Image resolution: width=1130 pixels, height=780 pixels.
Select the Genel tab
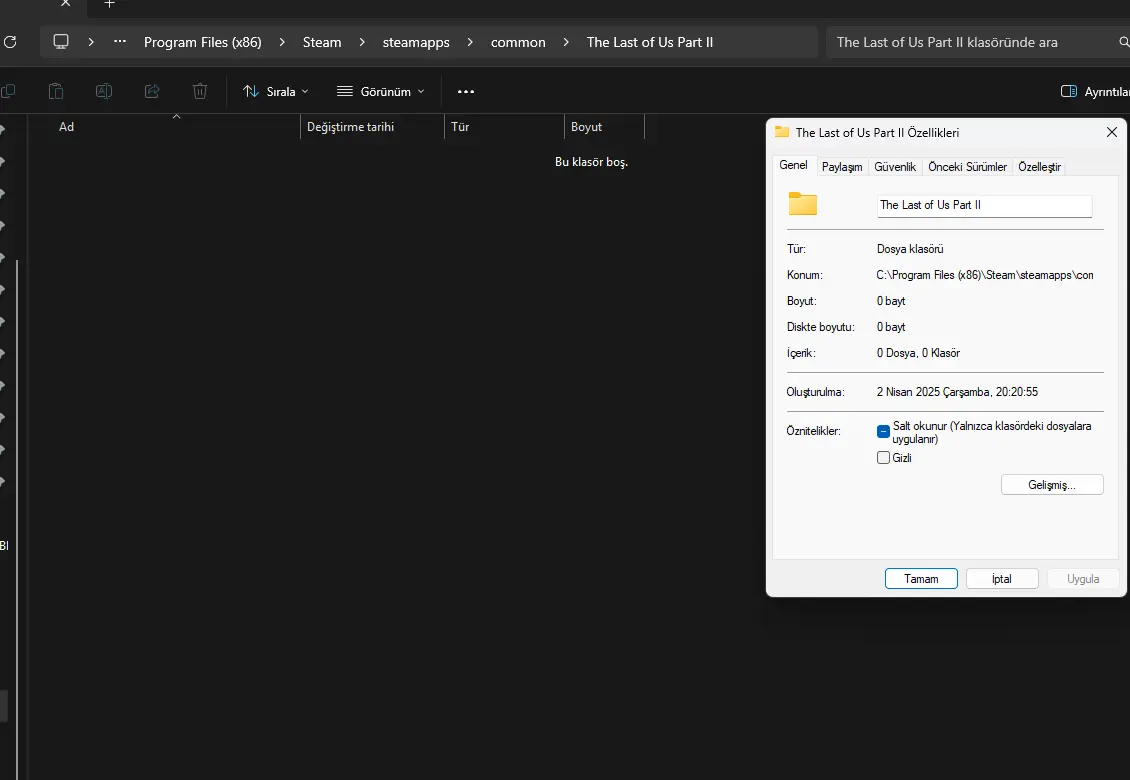click(793, 165)
